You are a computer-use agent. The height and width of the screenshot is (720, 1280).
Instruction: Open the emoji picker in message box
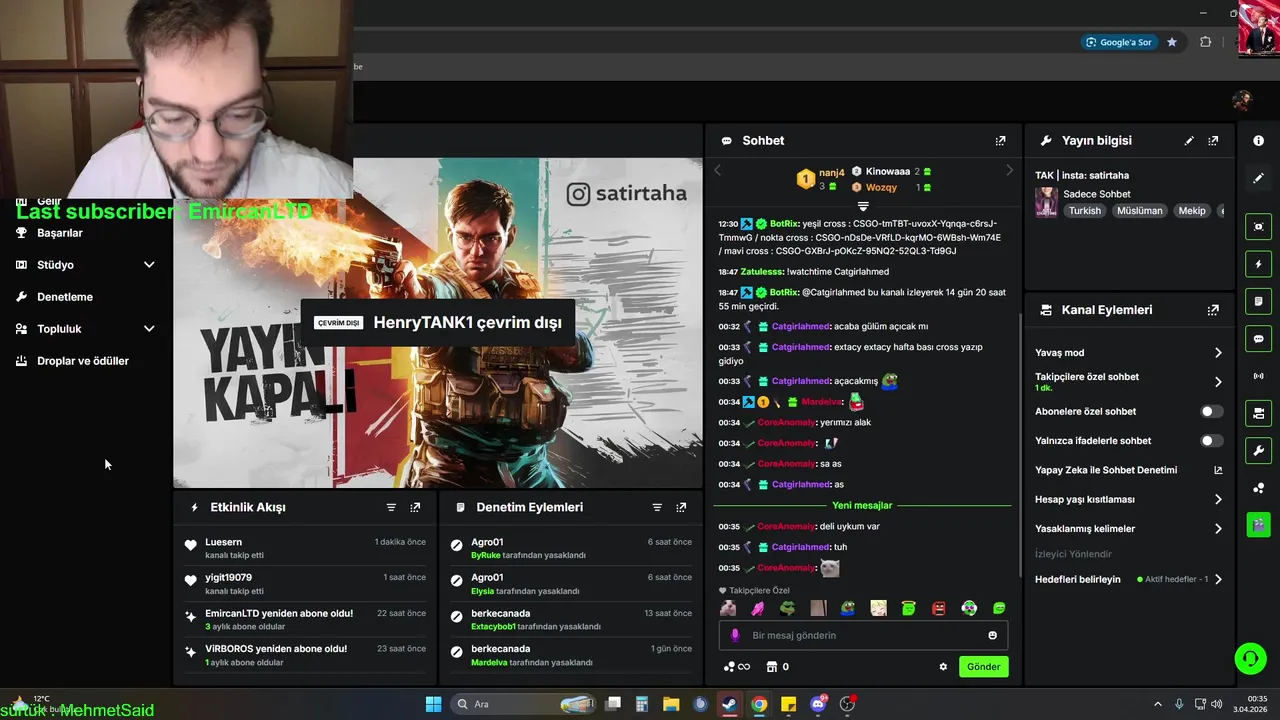(x=992, y=635)
